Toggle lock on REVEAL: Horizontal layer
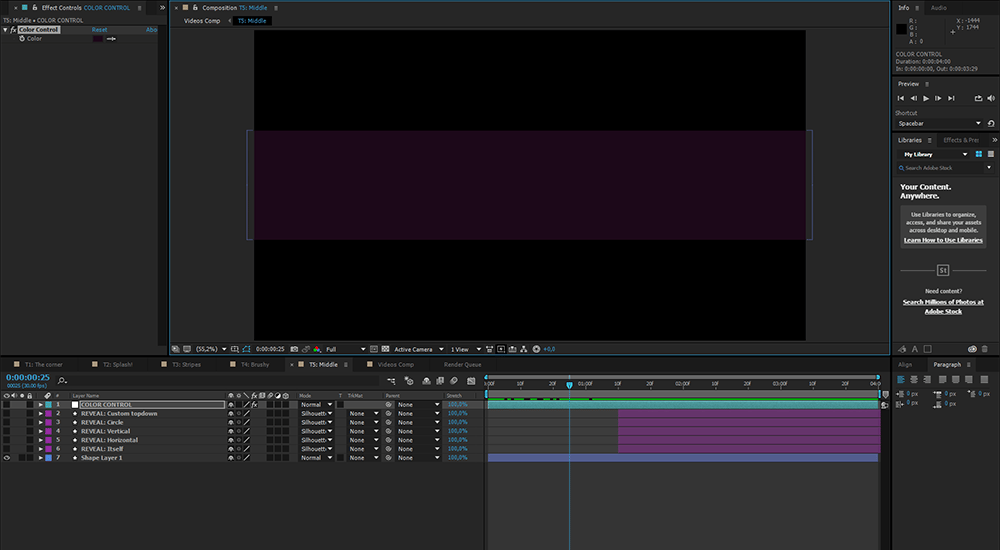 29,440
